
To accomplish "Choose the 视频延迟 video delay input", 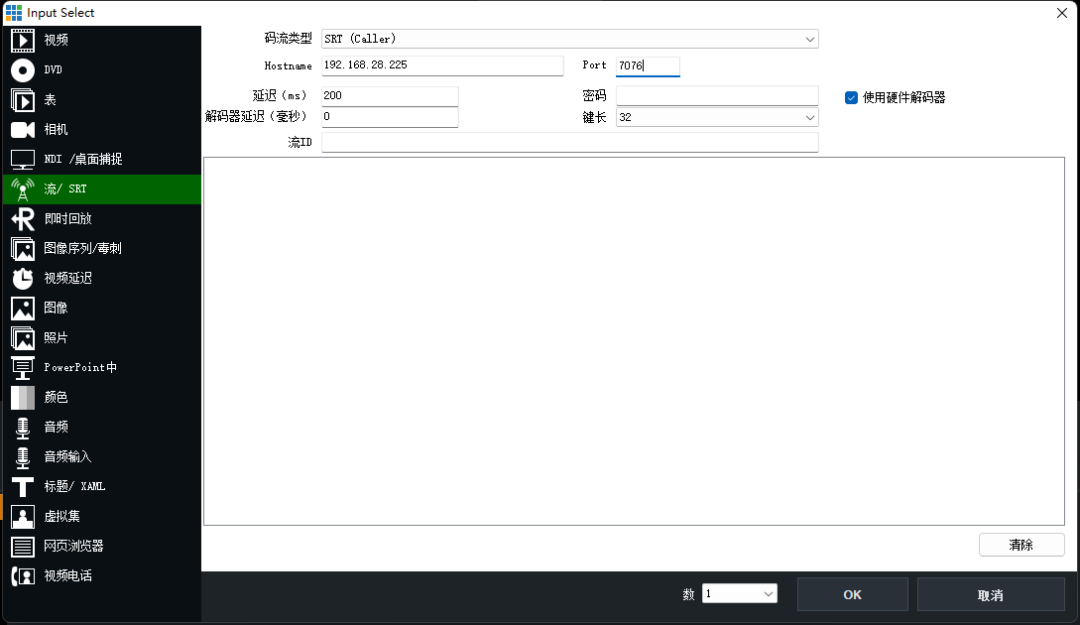I will (x=65, y=278).
